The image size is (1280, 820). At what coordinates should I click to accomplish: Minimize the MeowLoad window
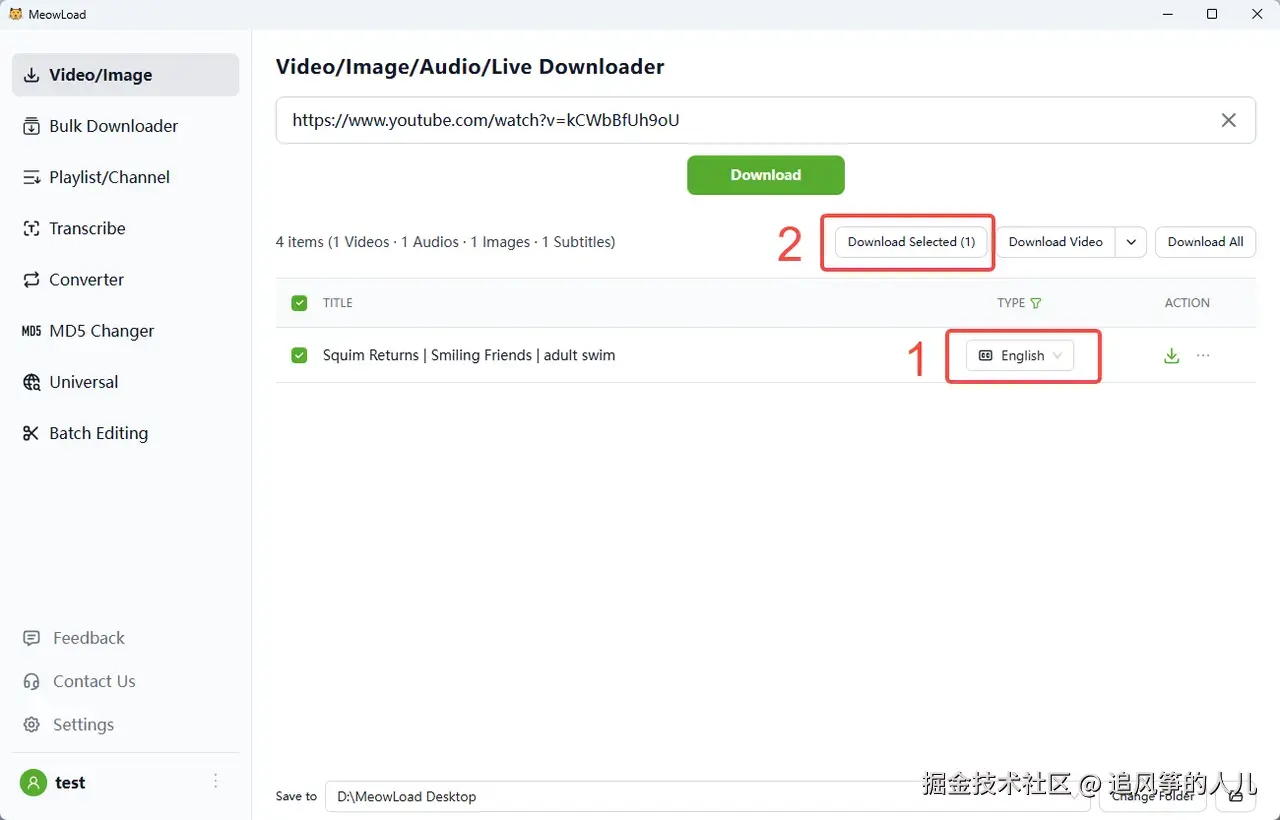coord(1166,14)
